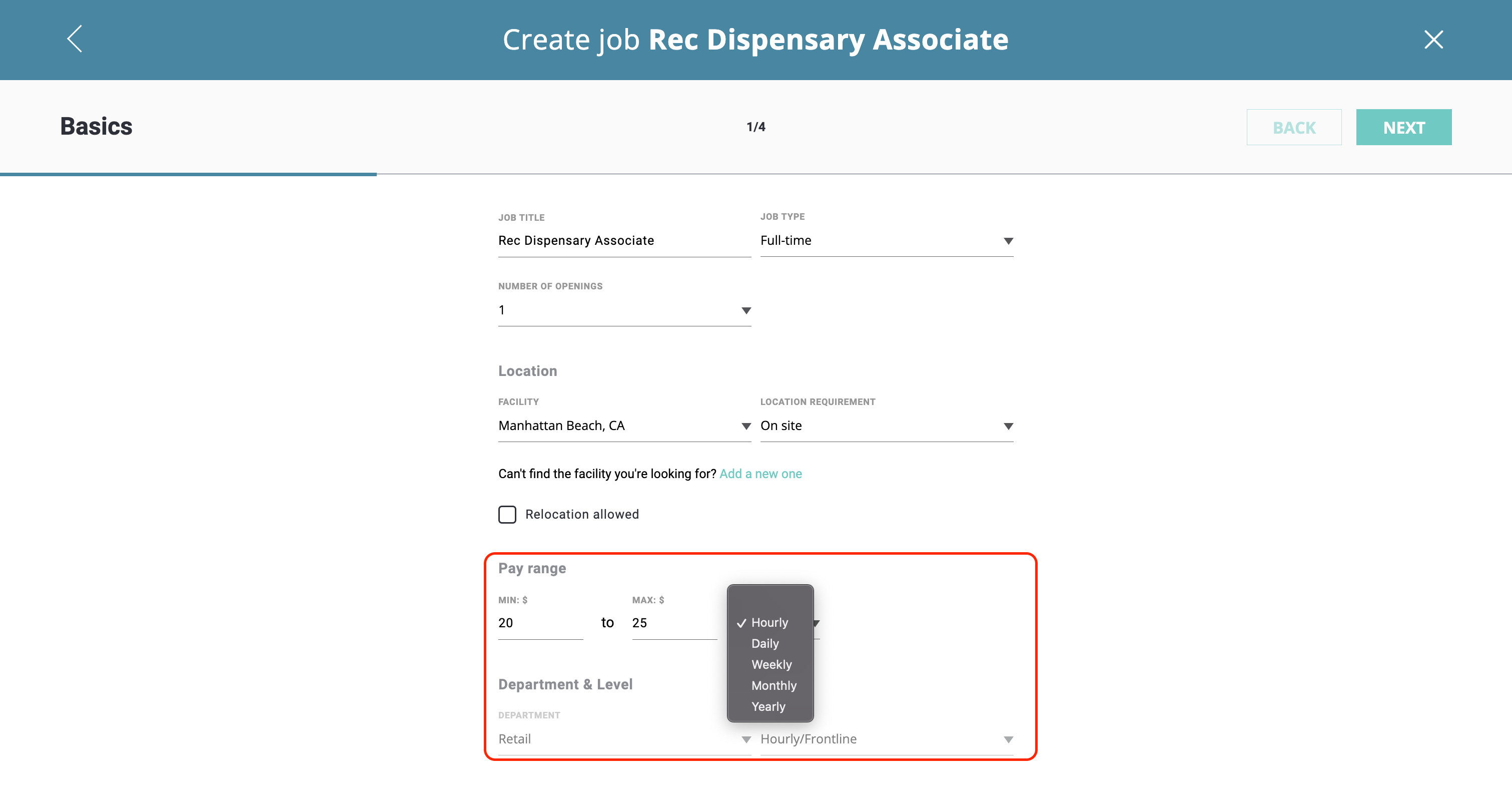This screenshot has height=807, width=1512.
Task: Expand the Number of Openings dropdown
Action: click(745, 310)
